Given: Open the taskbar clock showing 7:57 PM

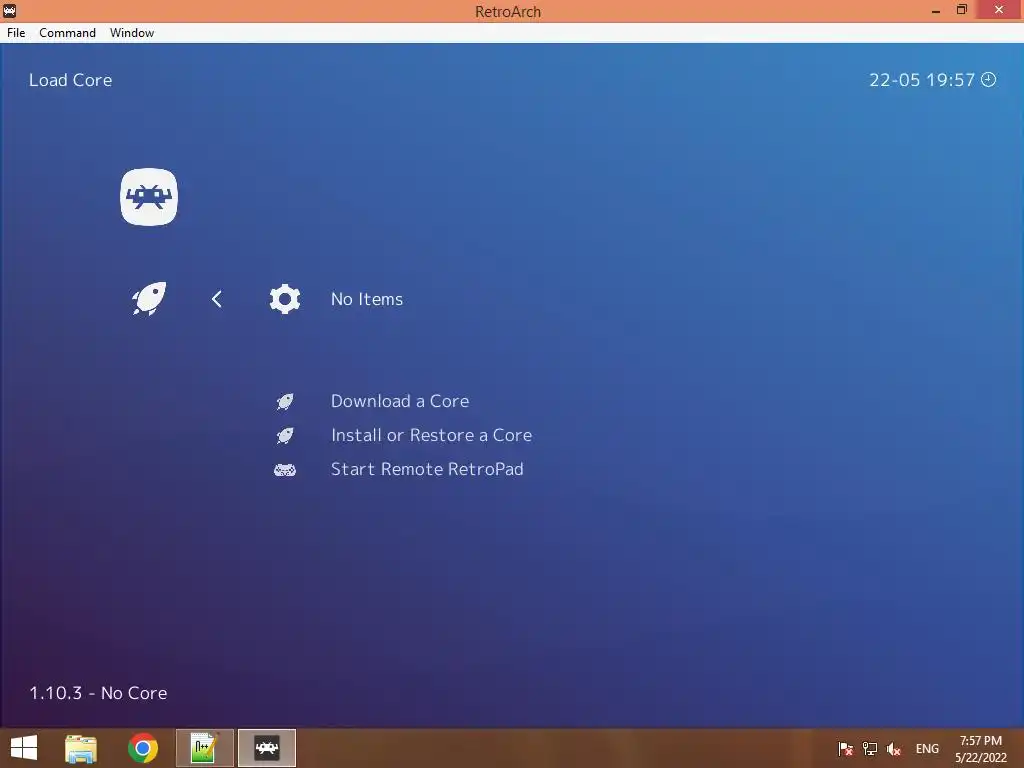Looking at the screenshot, I should click(981, 749).
